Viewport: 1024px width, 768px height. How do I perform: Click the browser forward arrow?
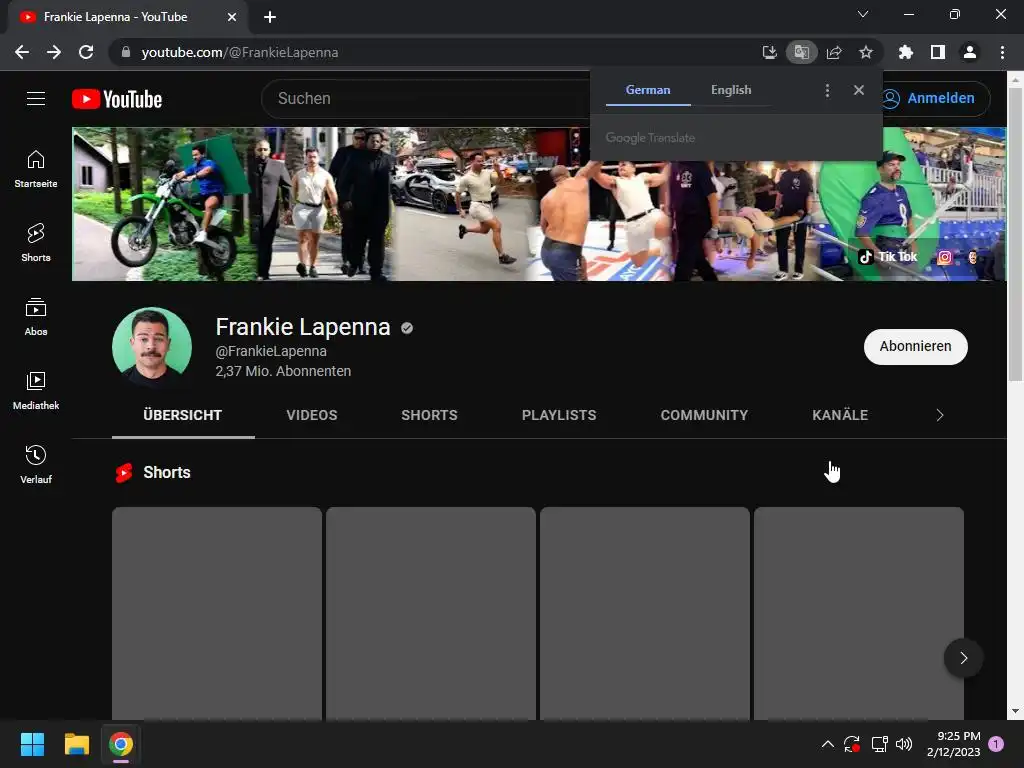click(x=54, y=52)
